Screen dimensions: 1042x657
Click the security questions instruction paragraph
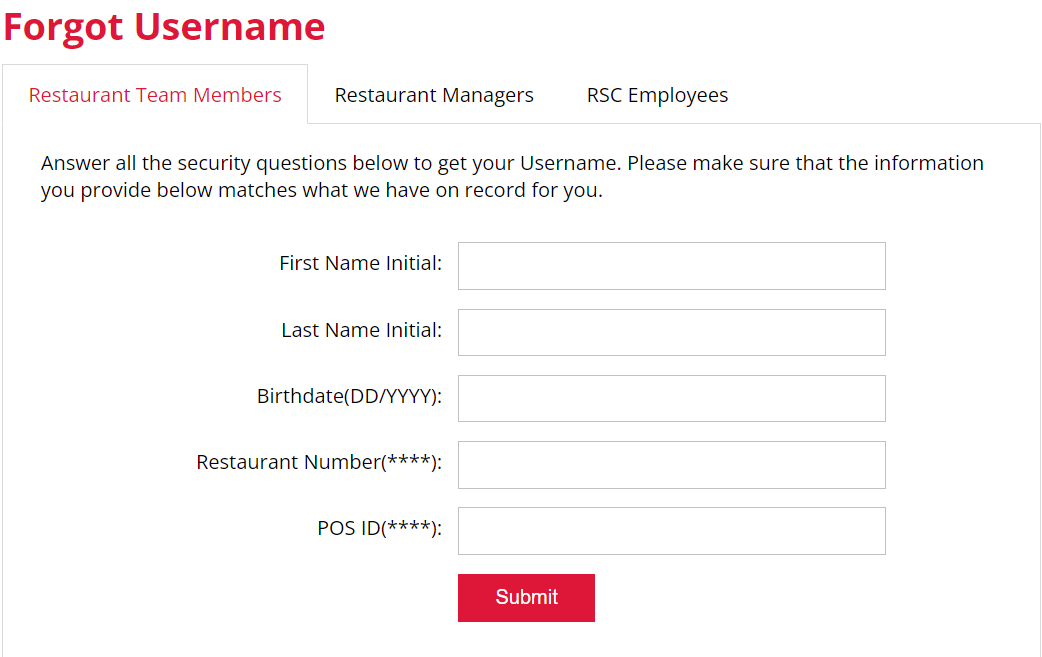(512, 176)
